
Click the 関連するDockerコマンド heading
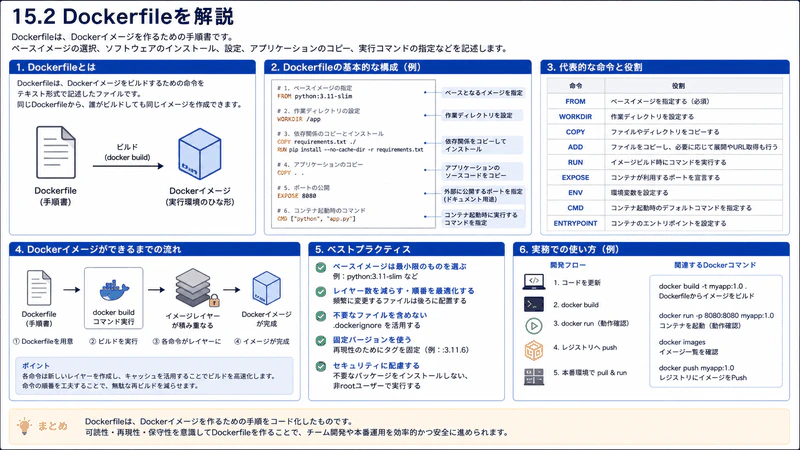click(715, 265)
